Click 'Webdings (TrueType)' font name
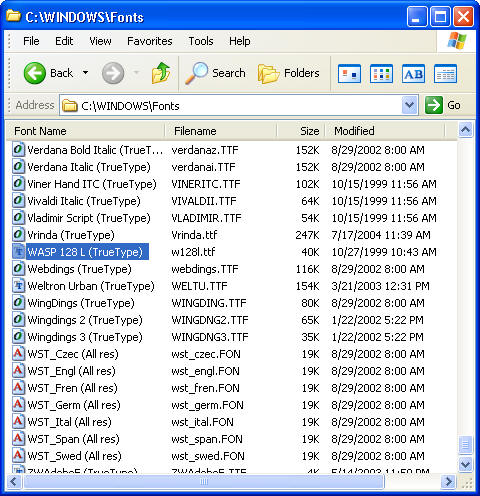 click(x=80, y=269)
